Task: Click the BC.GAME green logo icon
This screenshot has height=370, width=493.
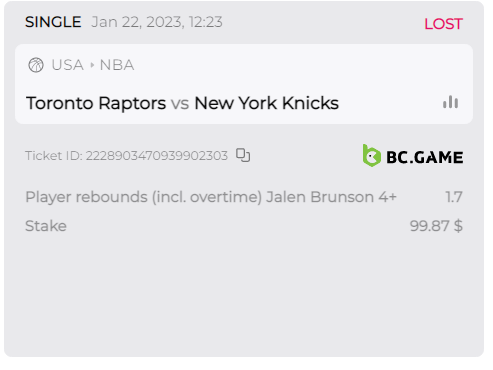Action: pos(372,155)
